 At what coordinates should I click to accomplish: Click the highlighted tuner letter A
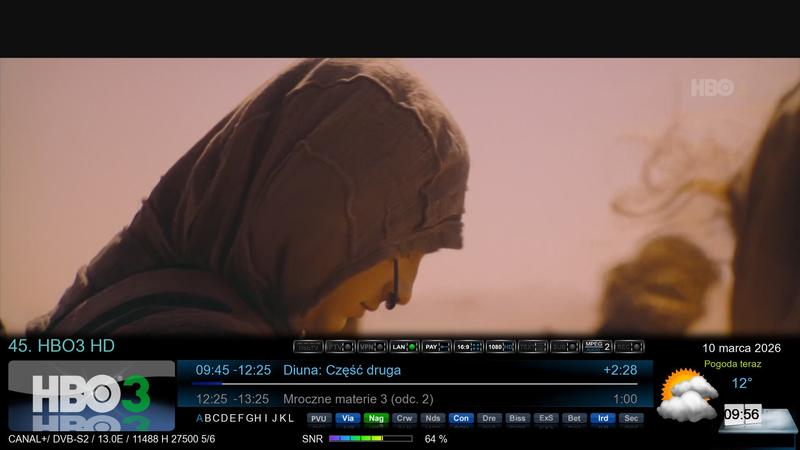pos(199,418)
